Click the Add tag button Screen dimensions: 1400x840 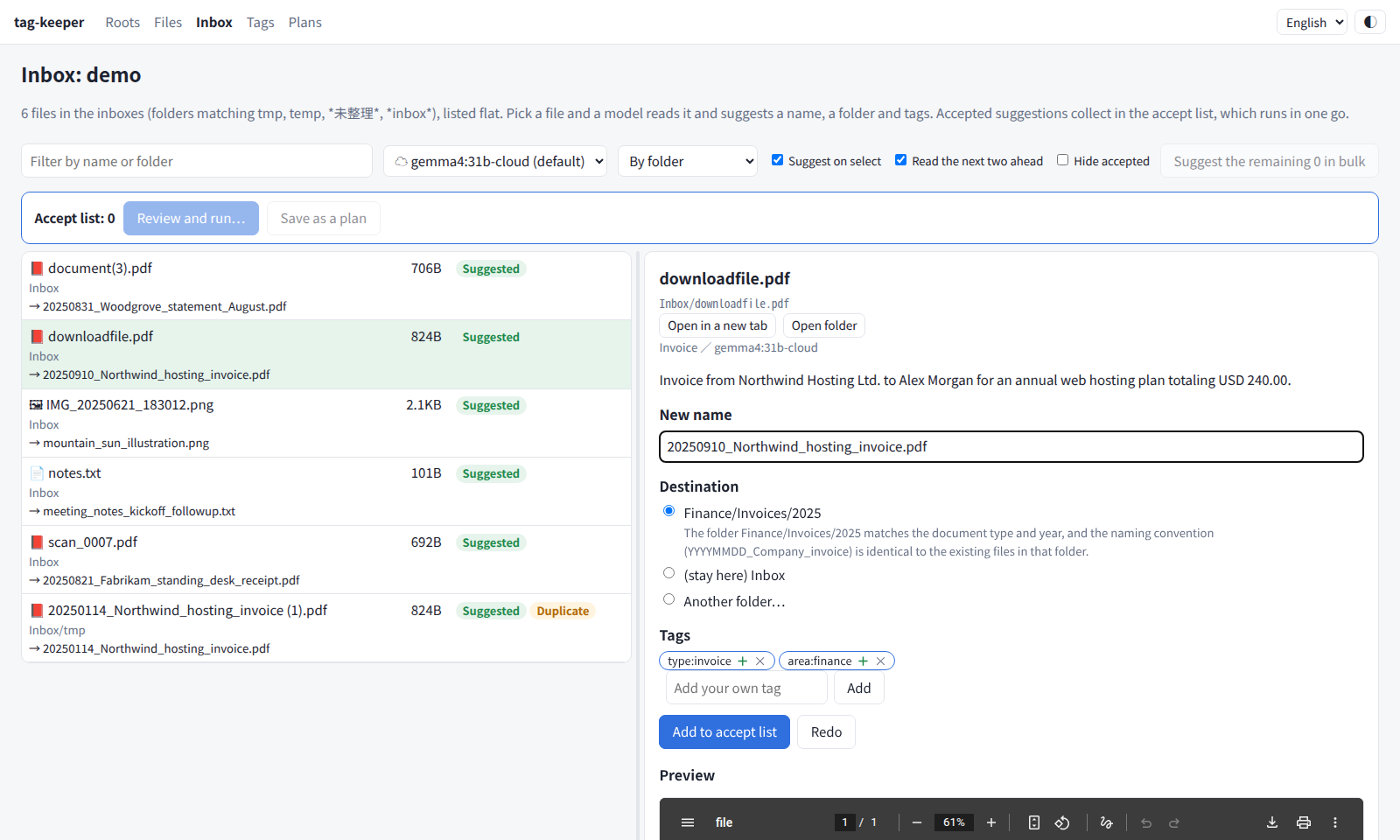click(859, 689)
